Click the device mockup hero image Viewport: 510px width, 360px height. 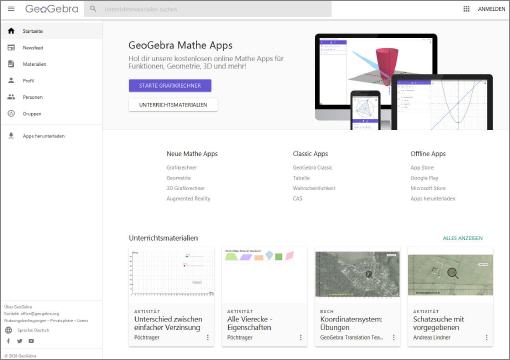[404, 82]
